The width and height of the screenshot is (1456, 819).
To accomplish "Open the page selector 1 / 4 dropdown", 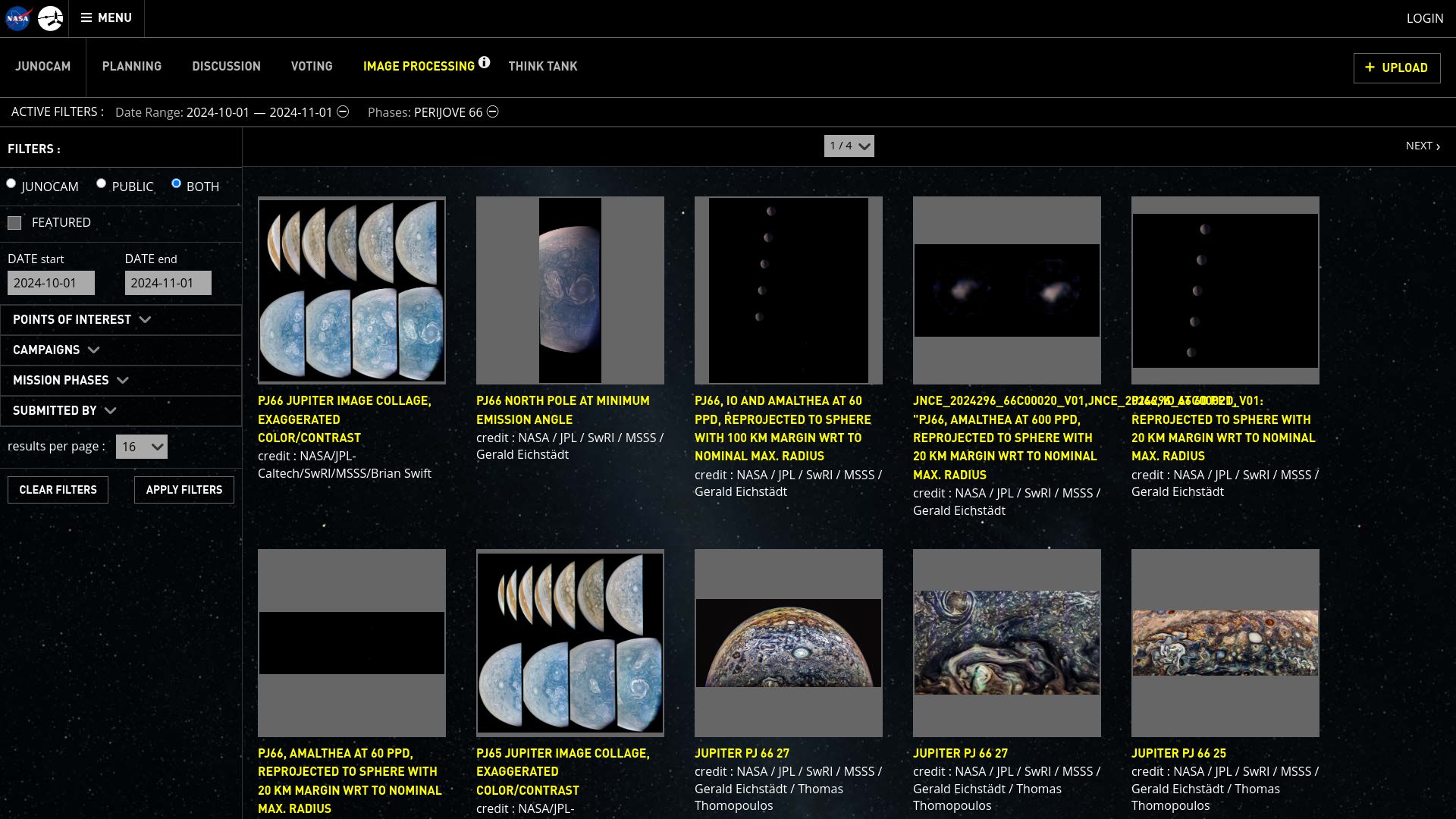I will (849, 146).
